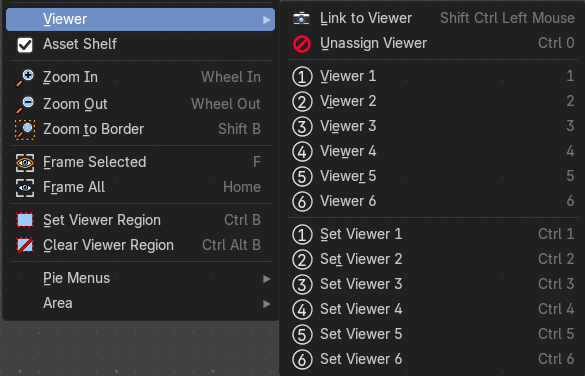Click the Clear Viewer Region crossed icon
Screen dimensions: 585x376
point(25,245)
